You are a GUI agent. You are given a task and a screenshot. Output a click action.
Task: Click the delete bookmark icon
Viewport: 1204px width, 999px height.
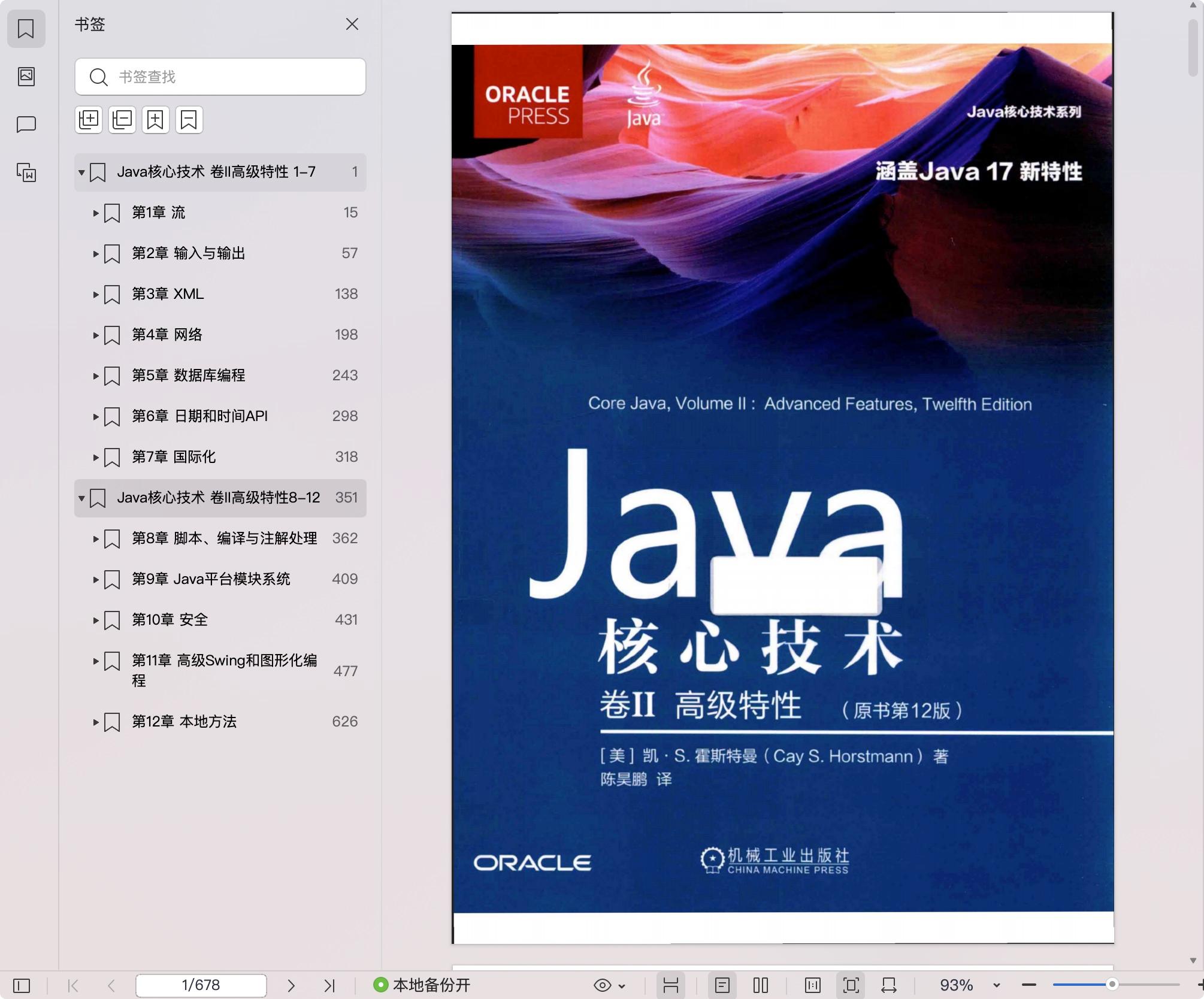tap(189, 120)
